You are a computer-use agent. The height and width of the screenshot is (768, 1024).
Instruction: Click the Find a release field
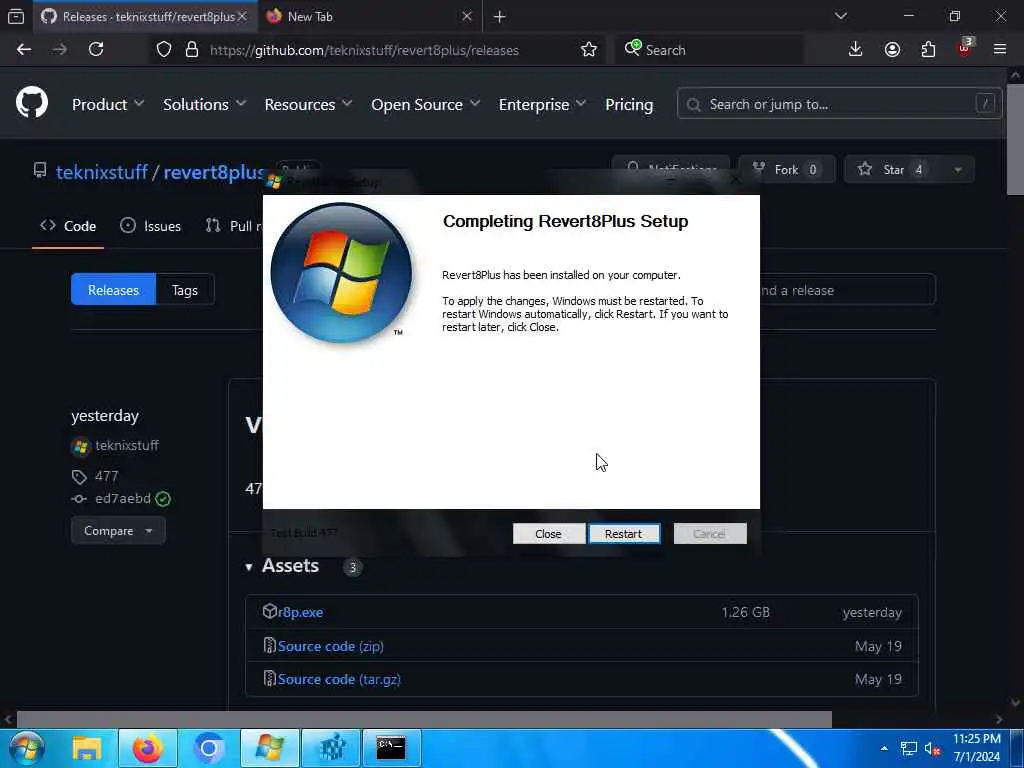pos(847,290)
